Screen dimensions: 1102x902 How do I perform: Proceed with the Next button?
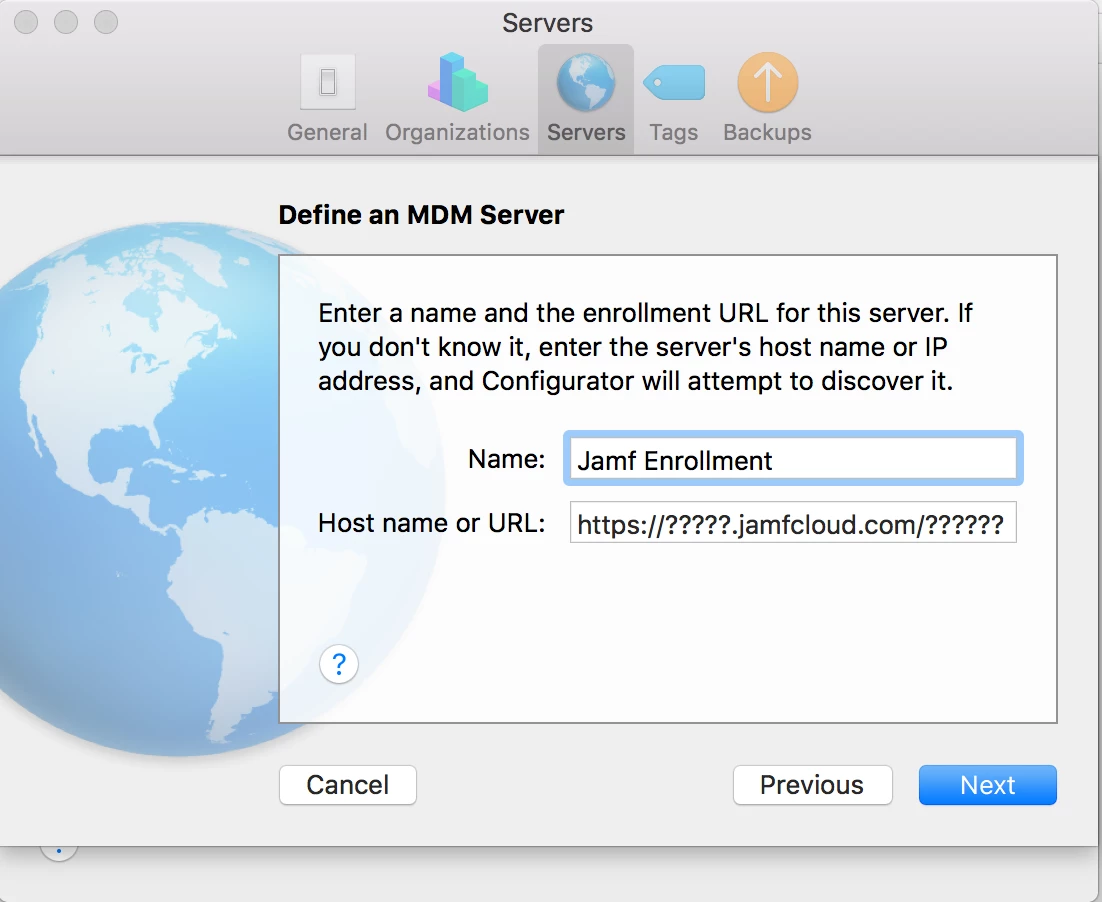(x=987, y=785)
